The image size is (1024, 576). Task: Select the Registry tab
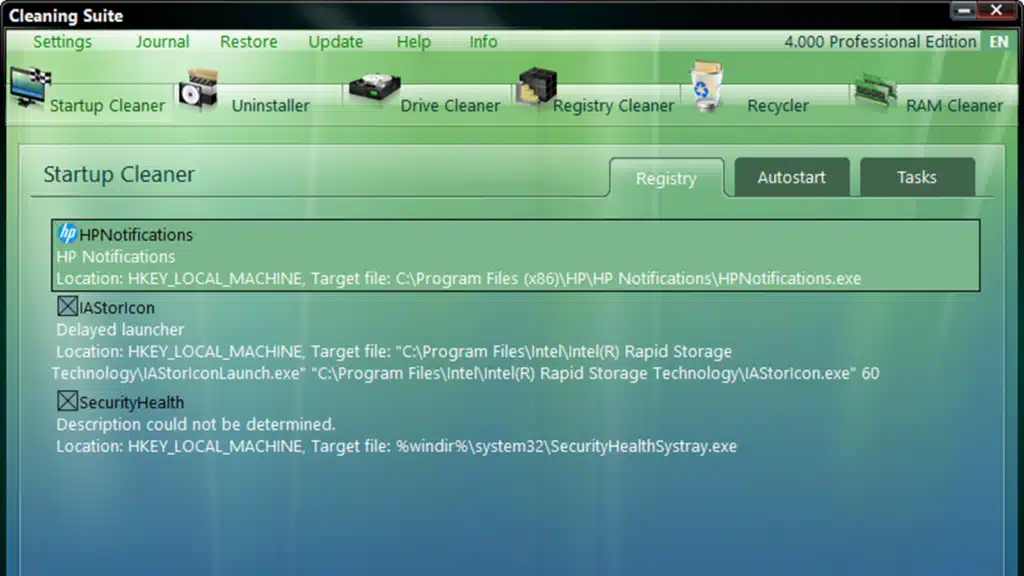tap(666, 178)
